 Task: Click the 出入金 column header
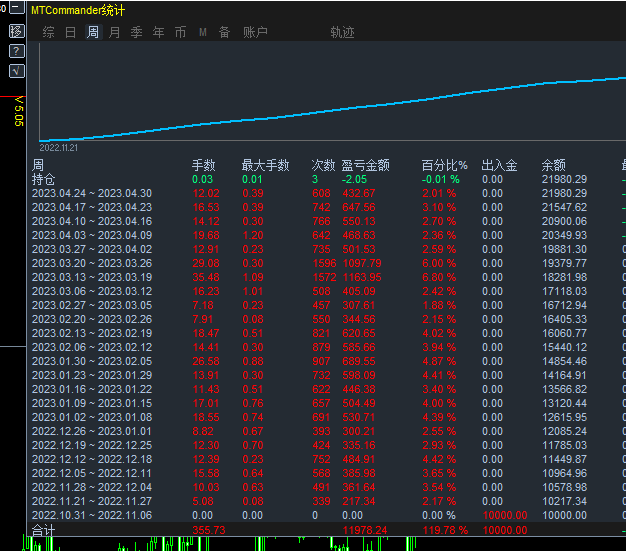pos(499,165)
